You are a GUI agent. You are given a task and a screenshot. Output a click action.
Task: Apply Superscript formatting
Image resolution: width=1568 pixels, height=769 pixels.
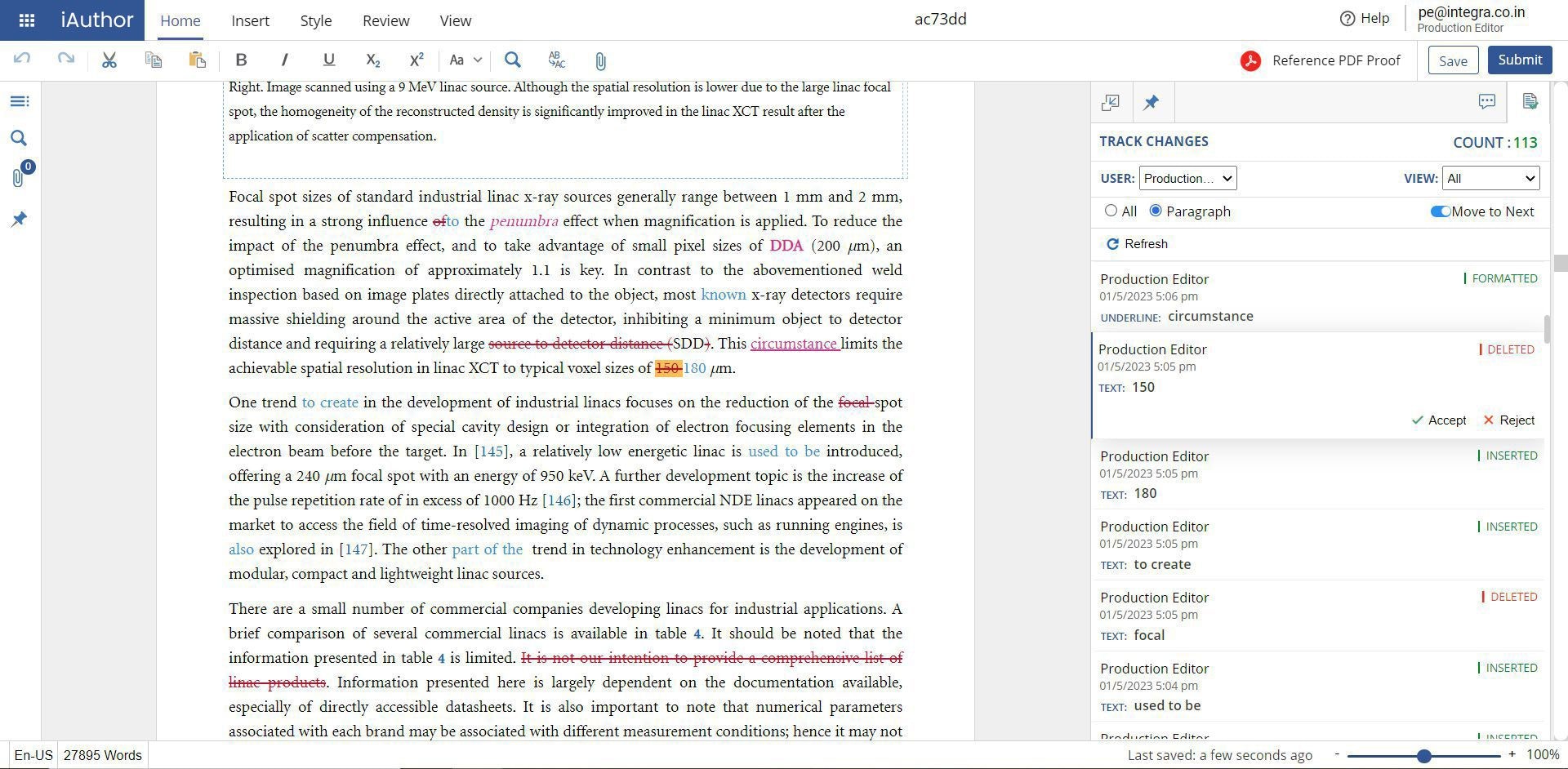click(416, 60)
